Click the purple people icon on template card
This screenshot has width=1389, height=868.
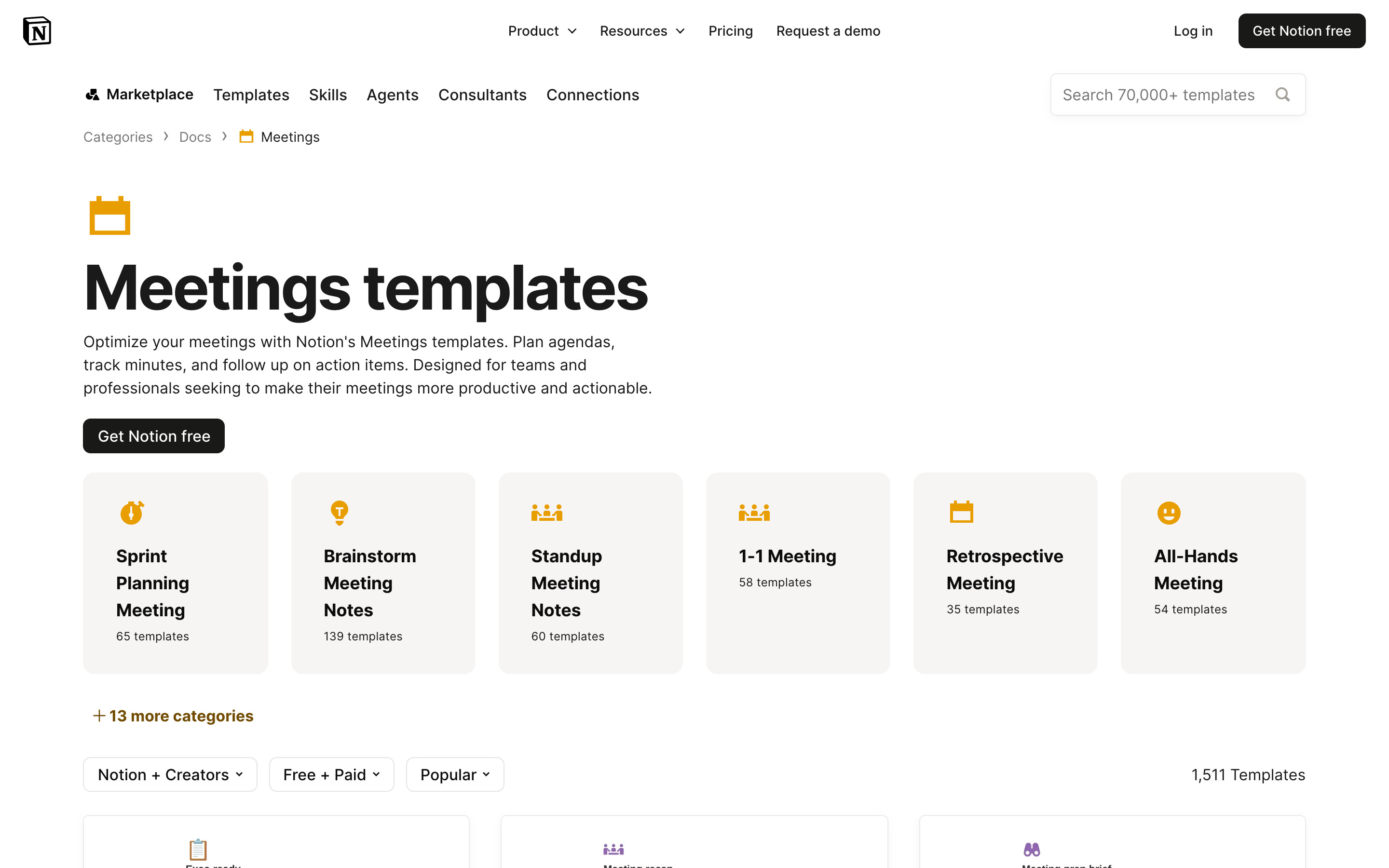pos(613,849)
